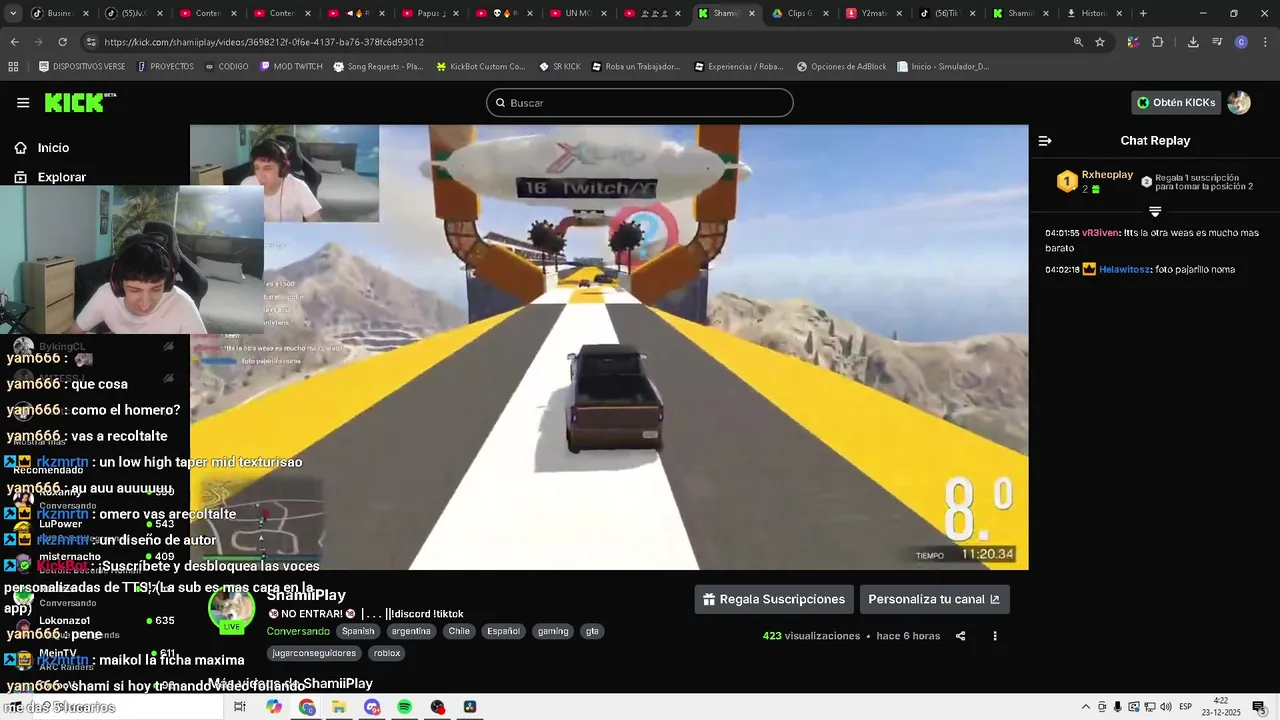Open the taskbar volume control
Viewport: 1280px width, 720px height.
point(1165,707)
